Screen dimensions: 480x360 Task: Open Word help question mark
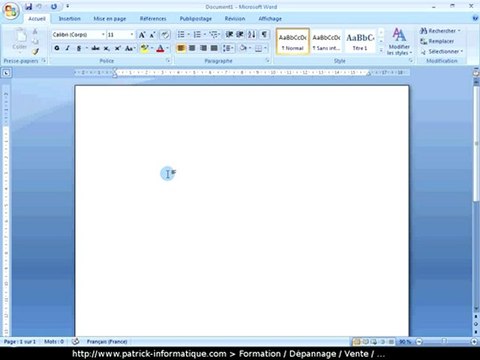click(x=475, y=18)
